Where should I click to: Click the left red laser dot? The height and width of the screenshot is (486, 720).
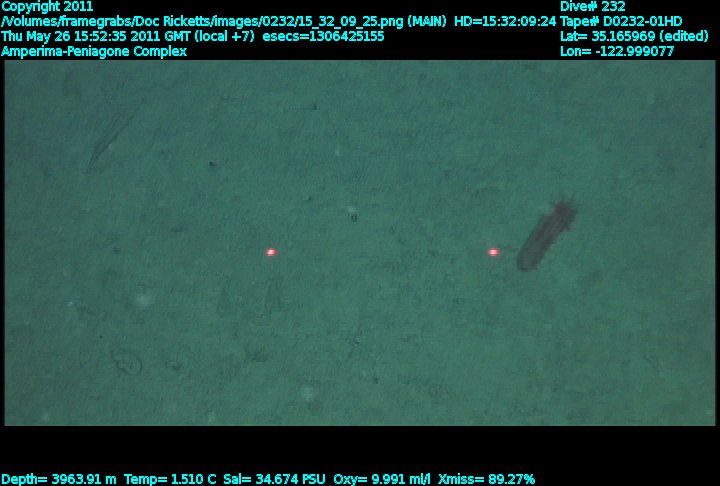coord(271,252)
